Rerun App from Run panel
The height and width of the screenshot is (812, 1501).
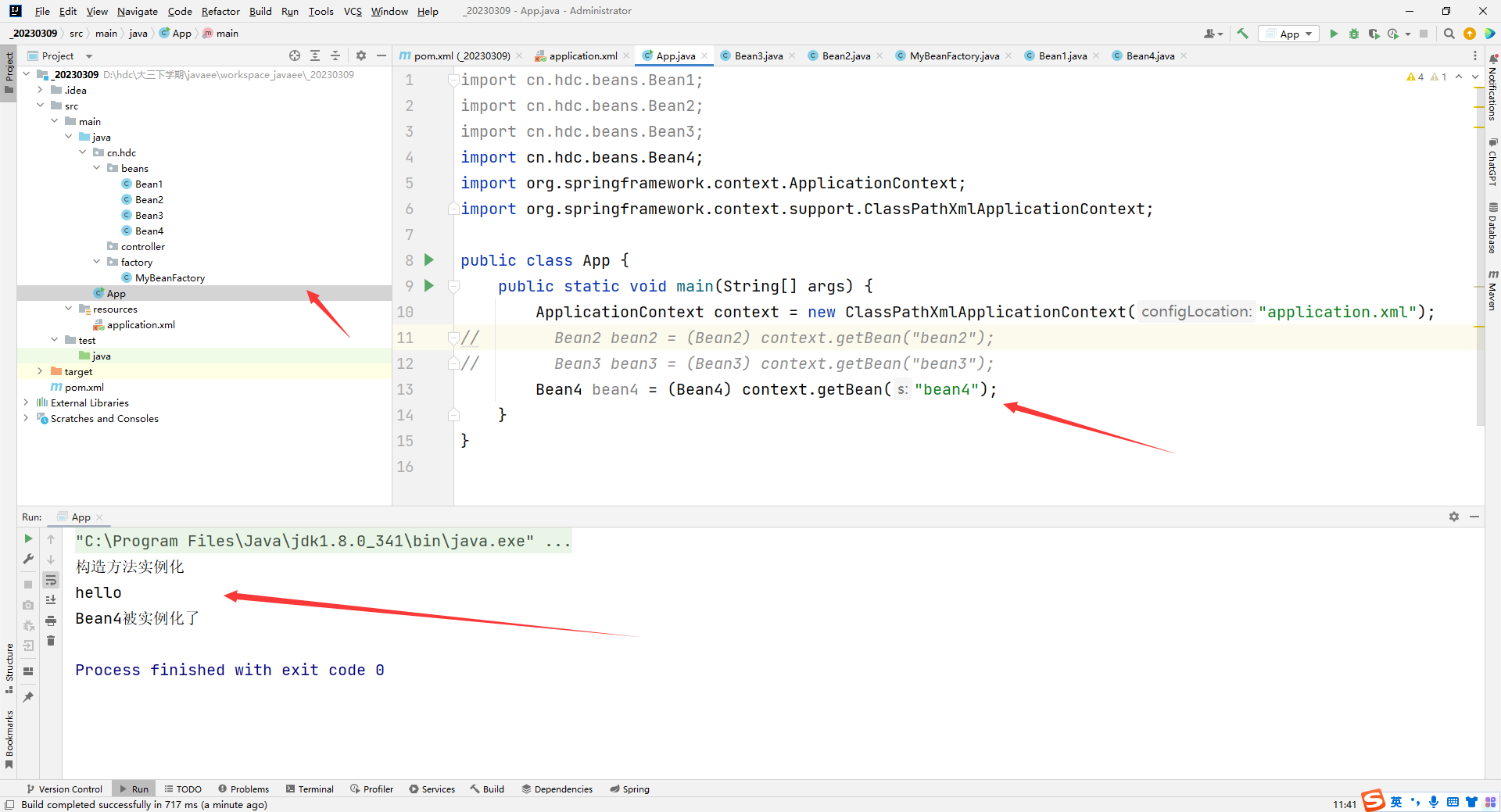coord(28,539)
